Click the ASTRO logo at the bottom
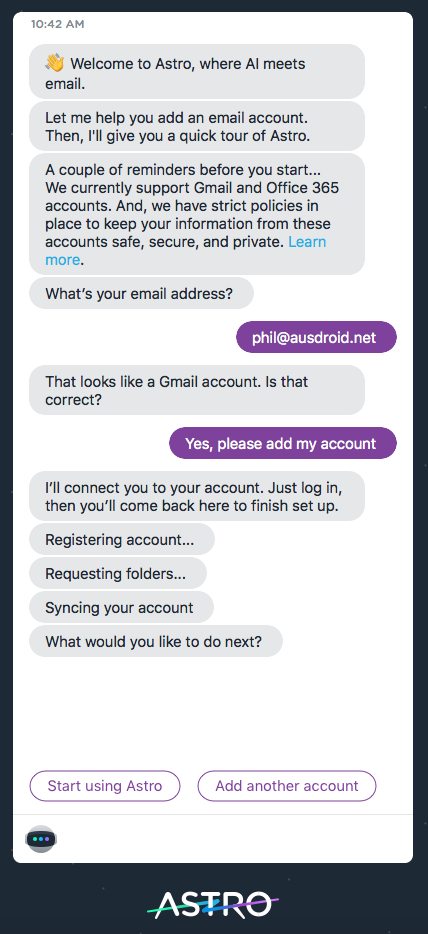The height and width of the screenshot is (934, 428). pos(213,904)
